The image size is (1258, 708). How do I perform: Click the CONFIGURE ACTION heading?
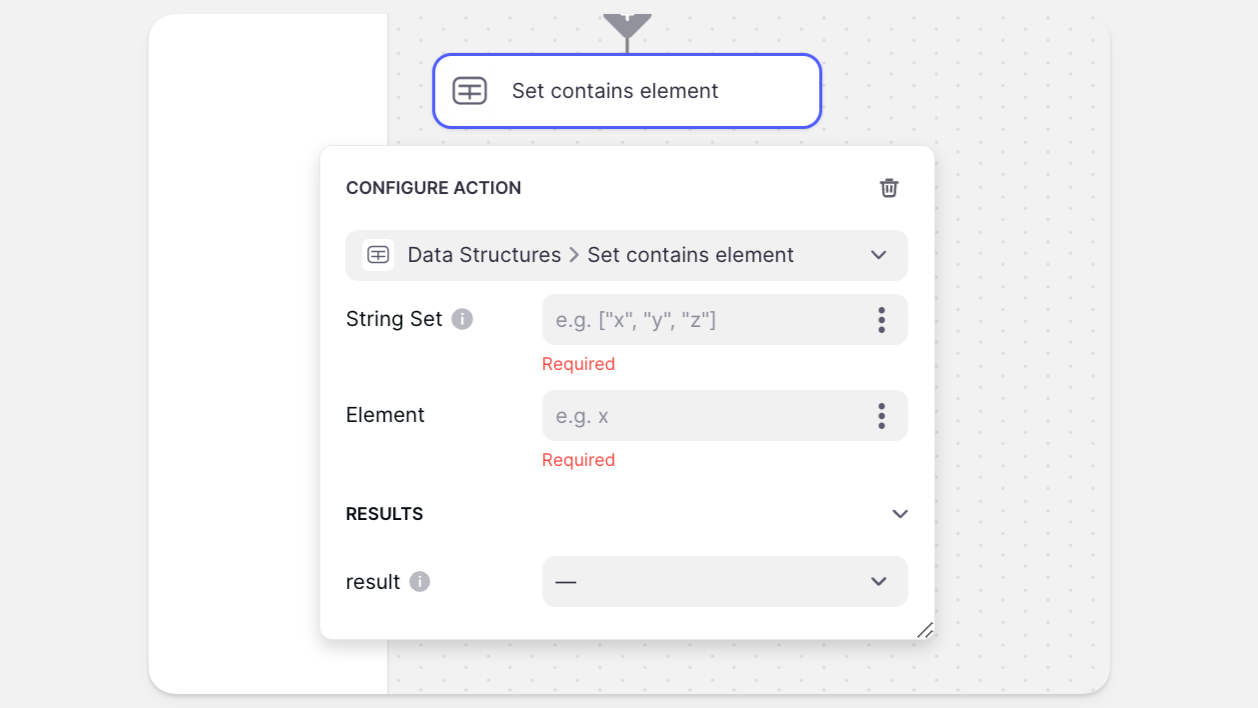433,188
